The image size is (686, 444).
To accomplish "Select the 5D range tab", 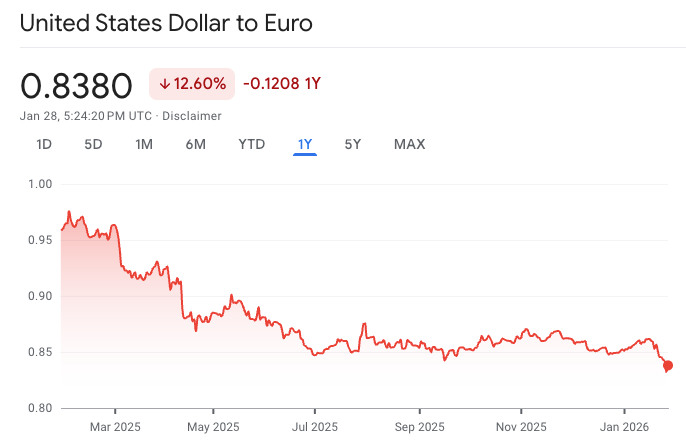I will (x=93, y=144).
